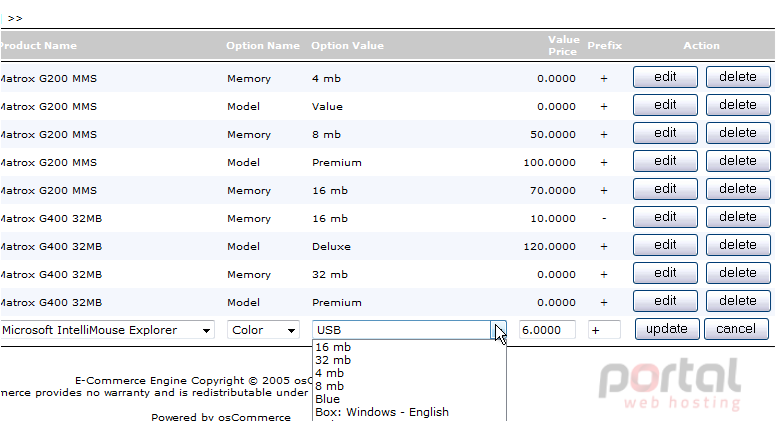Edit the Matrox G200 MMS Value model row
This screenshot has height=422, width=776.
tap(665, 105)
